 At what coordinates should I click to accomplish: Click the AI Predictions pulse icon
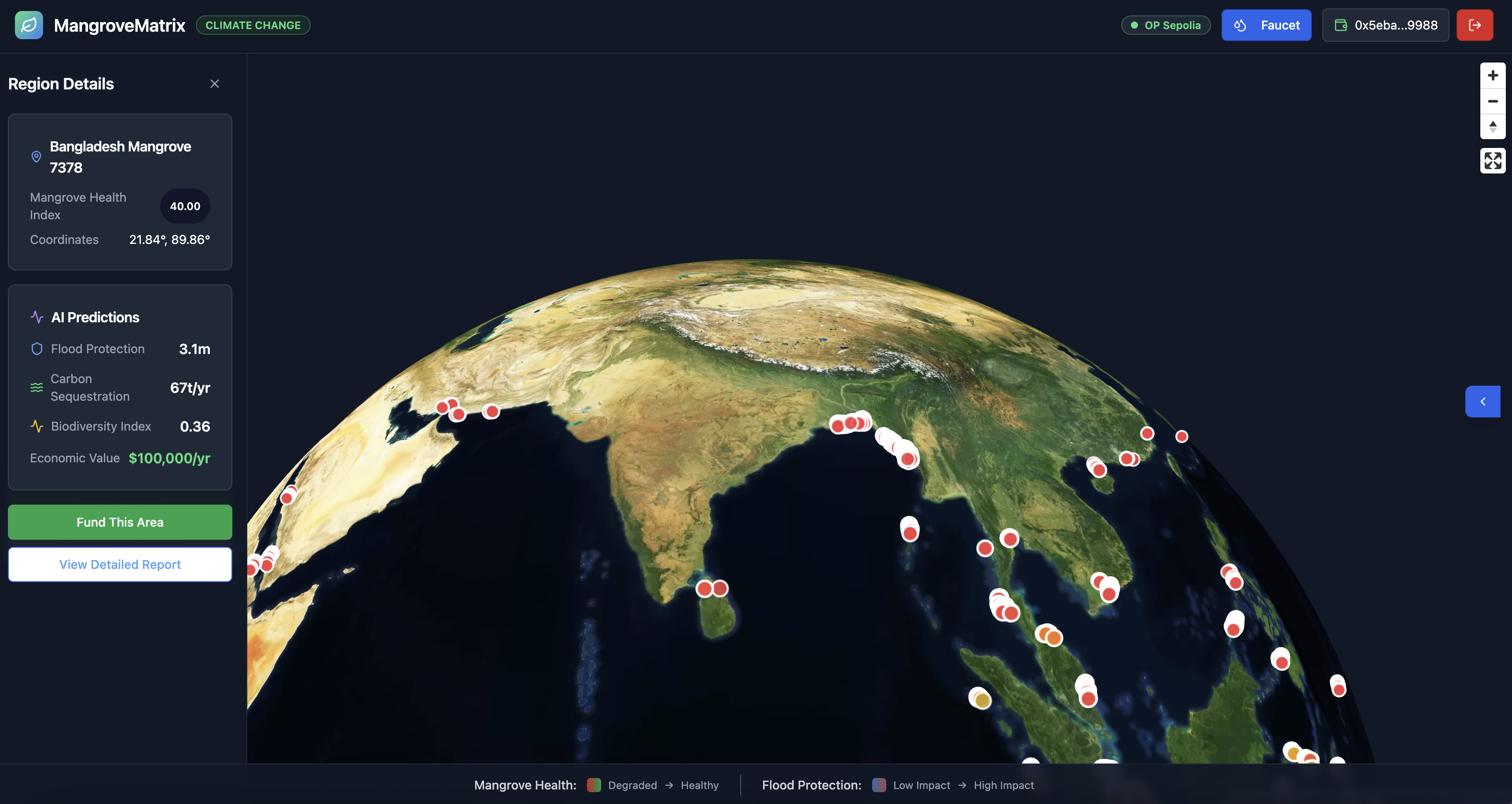(x=37, y=317)
